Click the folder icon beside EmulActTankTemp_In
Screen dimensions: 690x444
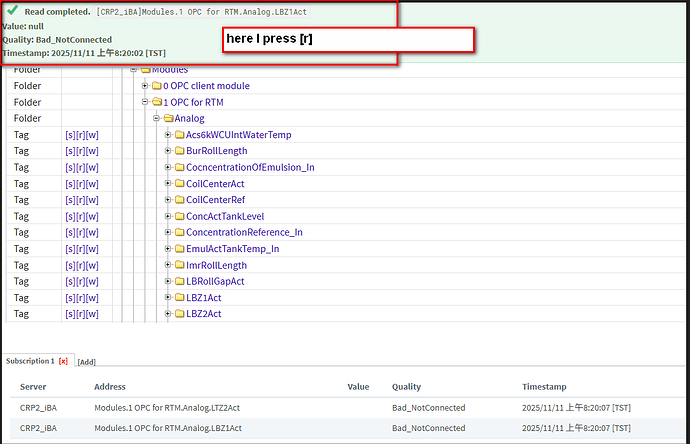tap(179, 249)
